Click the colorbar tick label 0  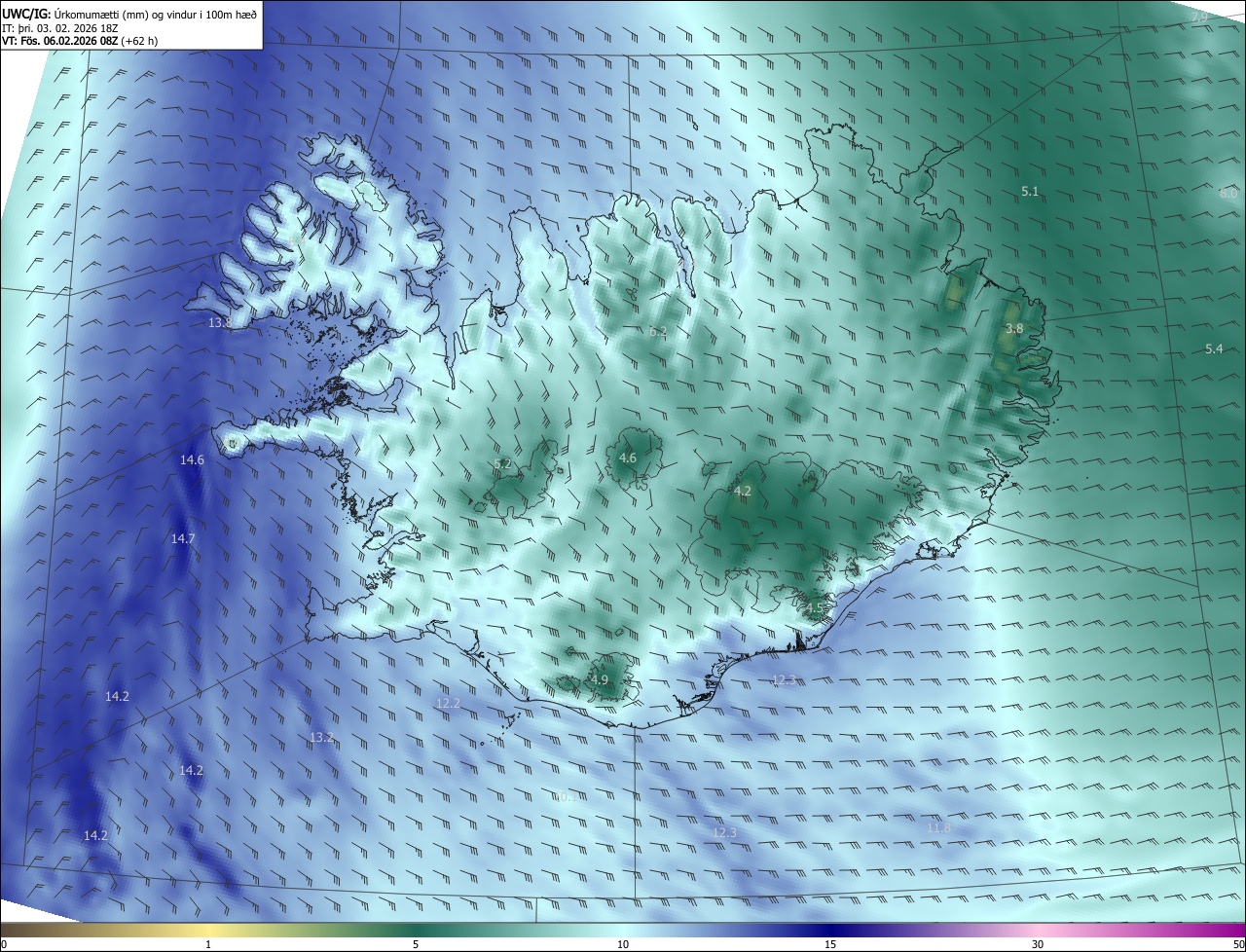[4, 945]
